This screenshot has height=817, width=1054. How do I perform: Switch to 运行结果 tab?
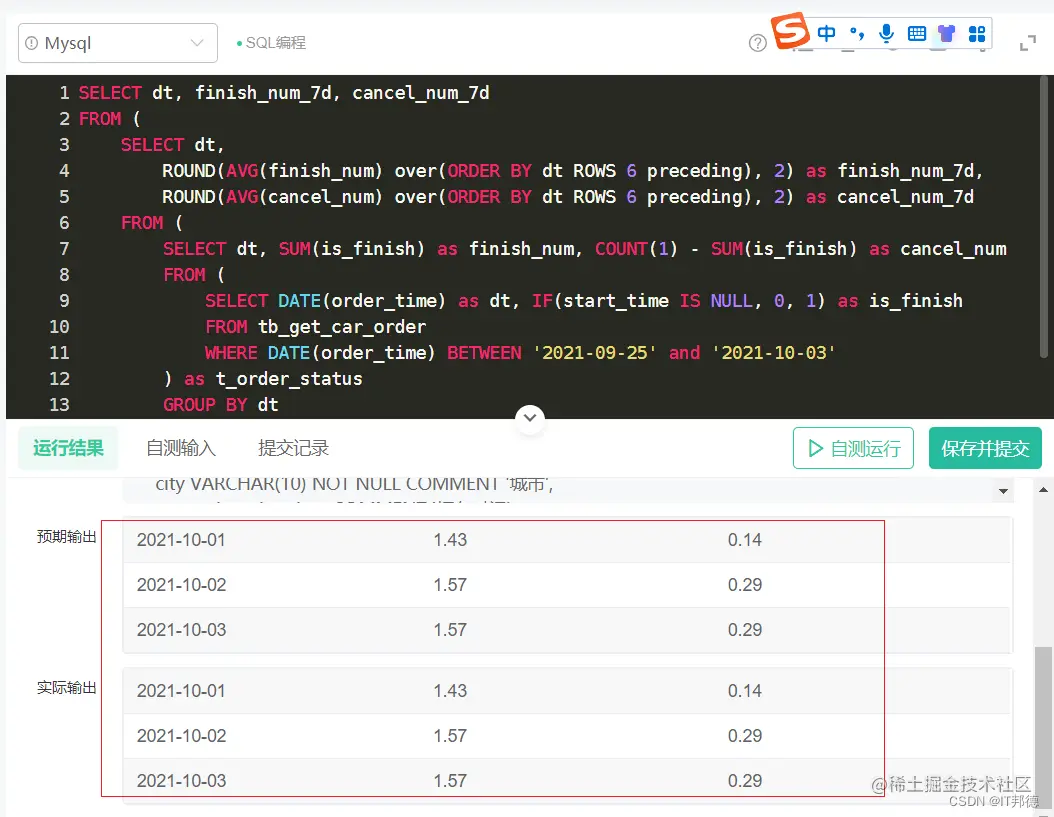pos(68,448)
